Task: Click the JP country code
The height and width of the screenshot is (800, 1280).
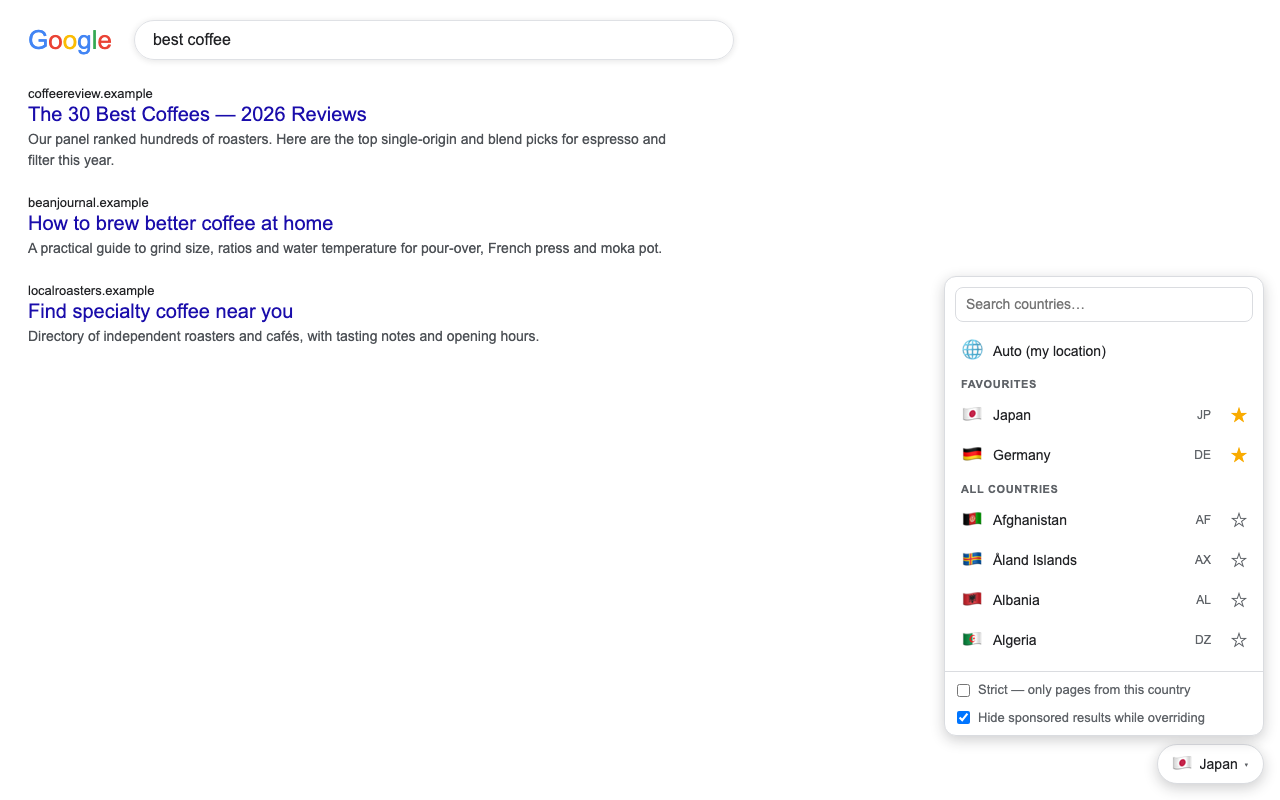Action: pyautogui.click(x=1204, y=415)
